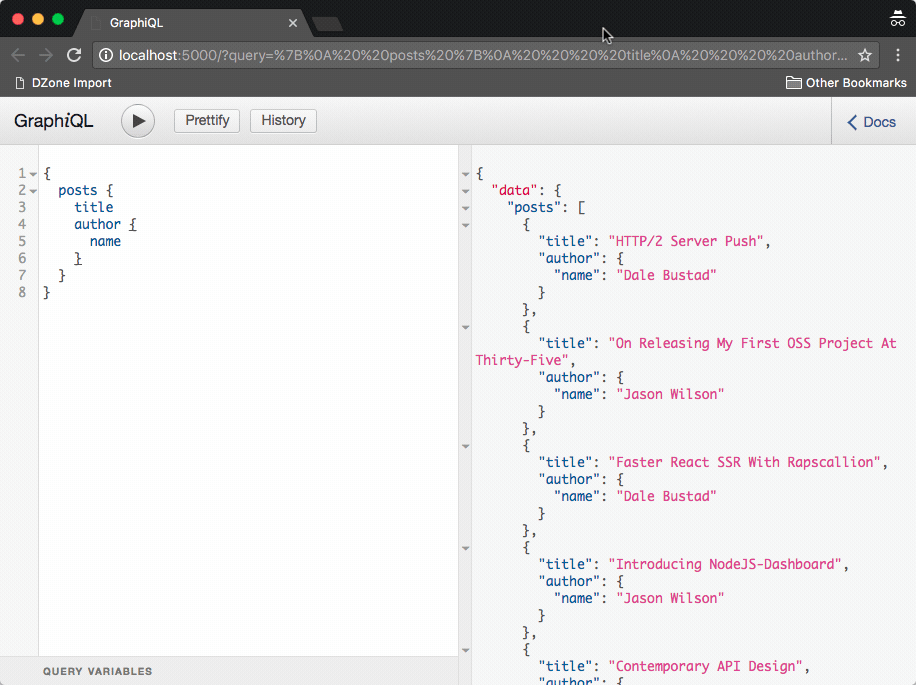Select the GraphiQL browser tab

pos(193,23)
